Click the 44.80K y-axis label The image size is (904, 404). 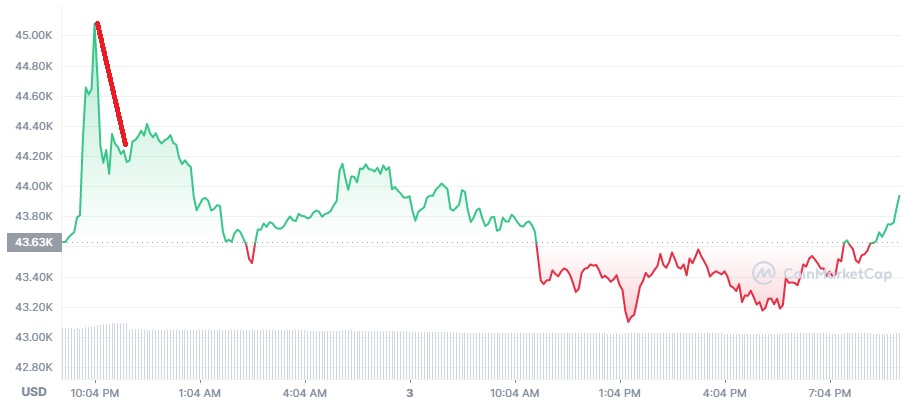33,66
